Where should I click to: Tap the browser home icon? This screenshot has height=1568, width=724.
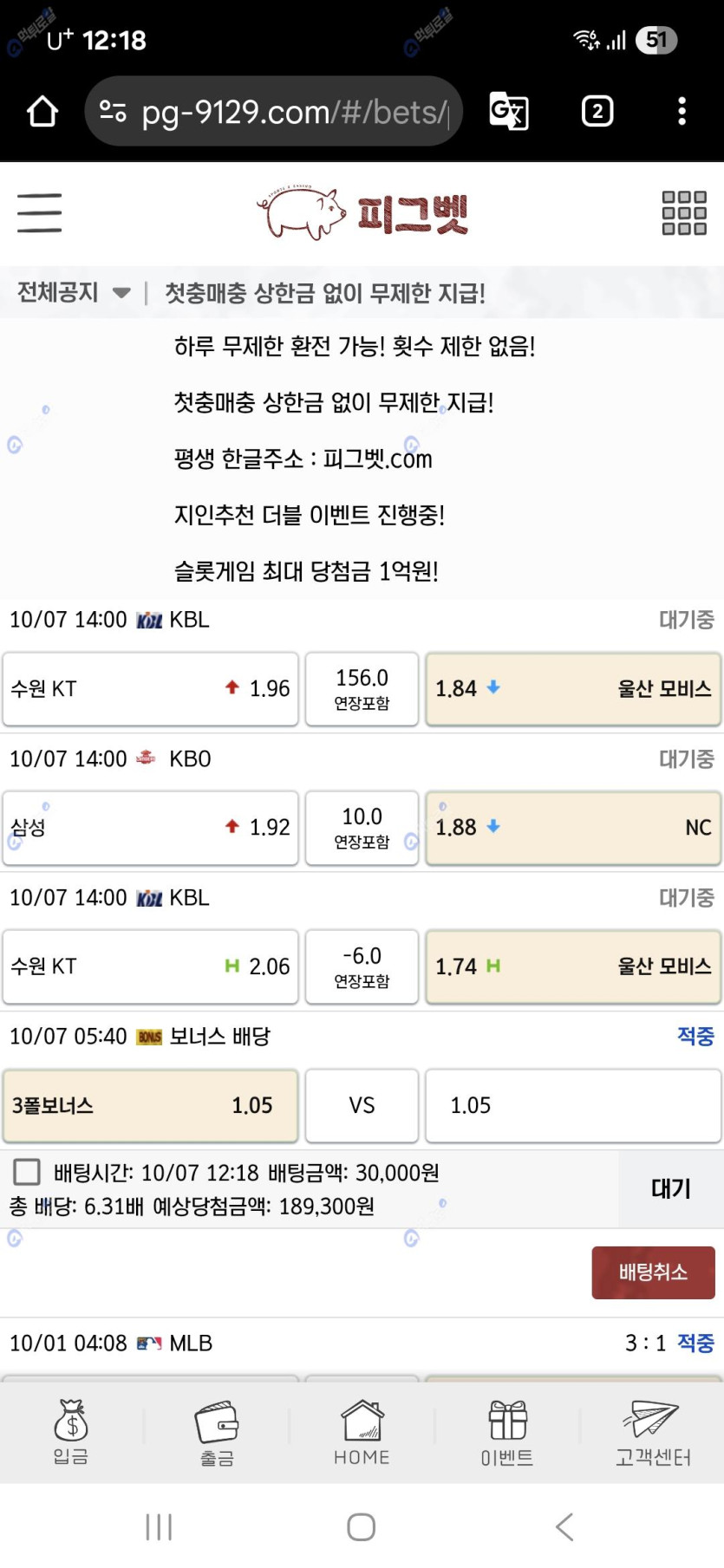click(x=42, y=112)
